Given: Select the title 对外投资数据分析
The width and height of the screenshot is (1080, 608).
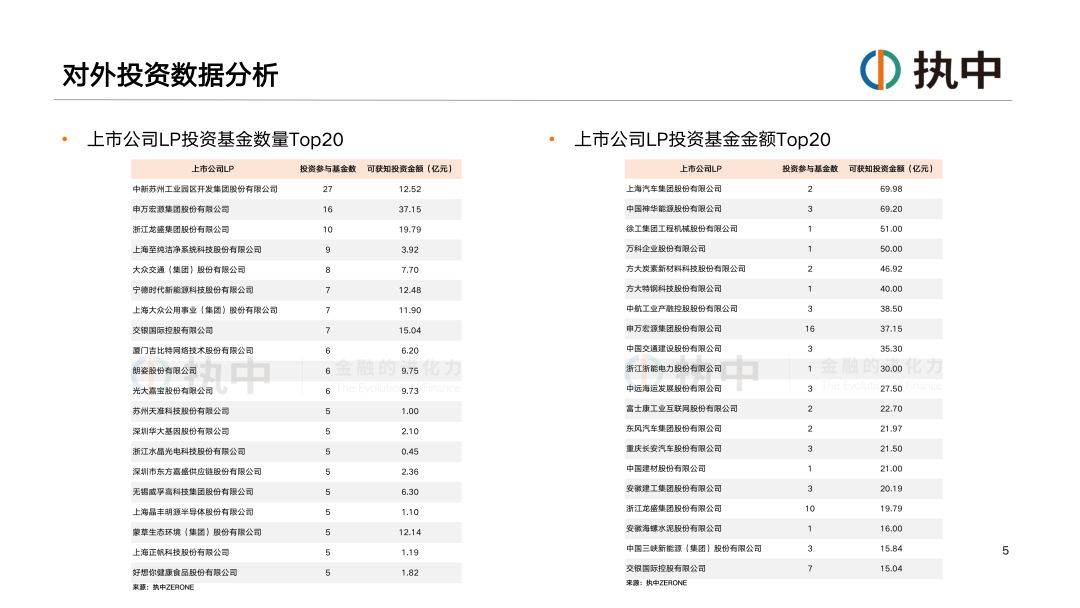Looking at the screenshot, I should point(170,75).
